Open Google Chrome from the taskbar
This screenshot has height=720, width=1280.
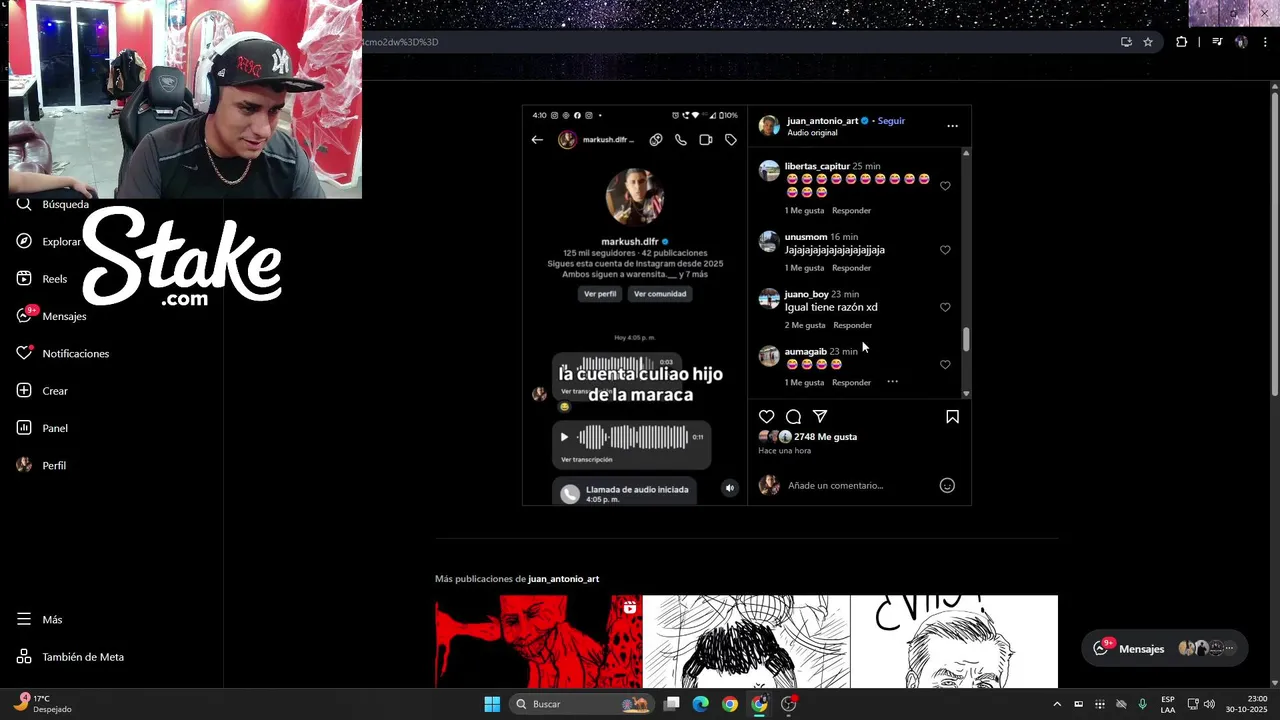tap(730, 704)
